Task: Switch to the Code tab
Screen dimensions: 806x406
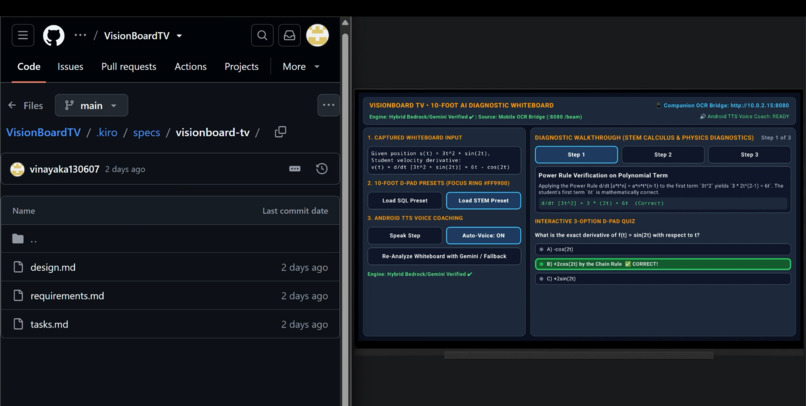Action: coord(29,67)
